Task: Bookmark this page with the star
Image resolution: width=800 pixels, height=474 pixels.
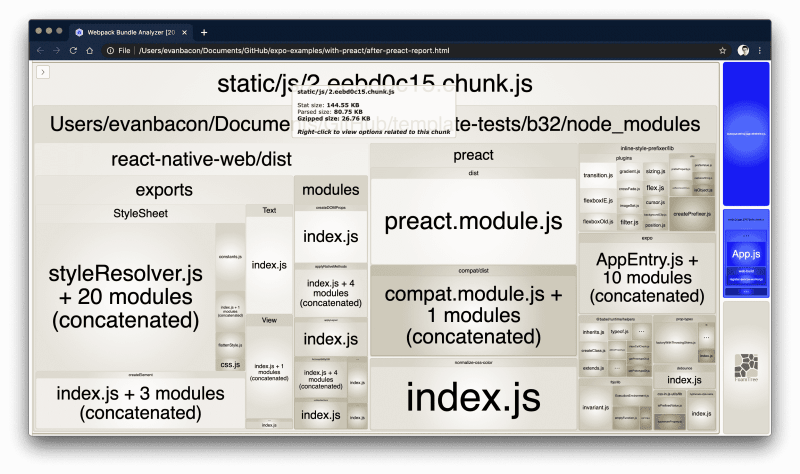Action: [722, 51]
